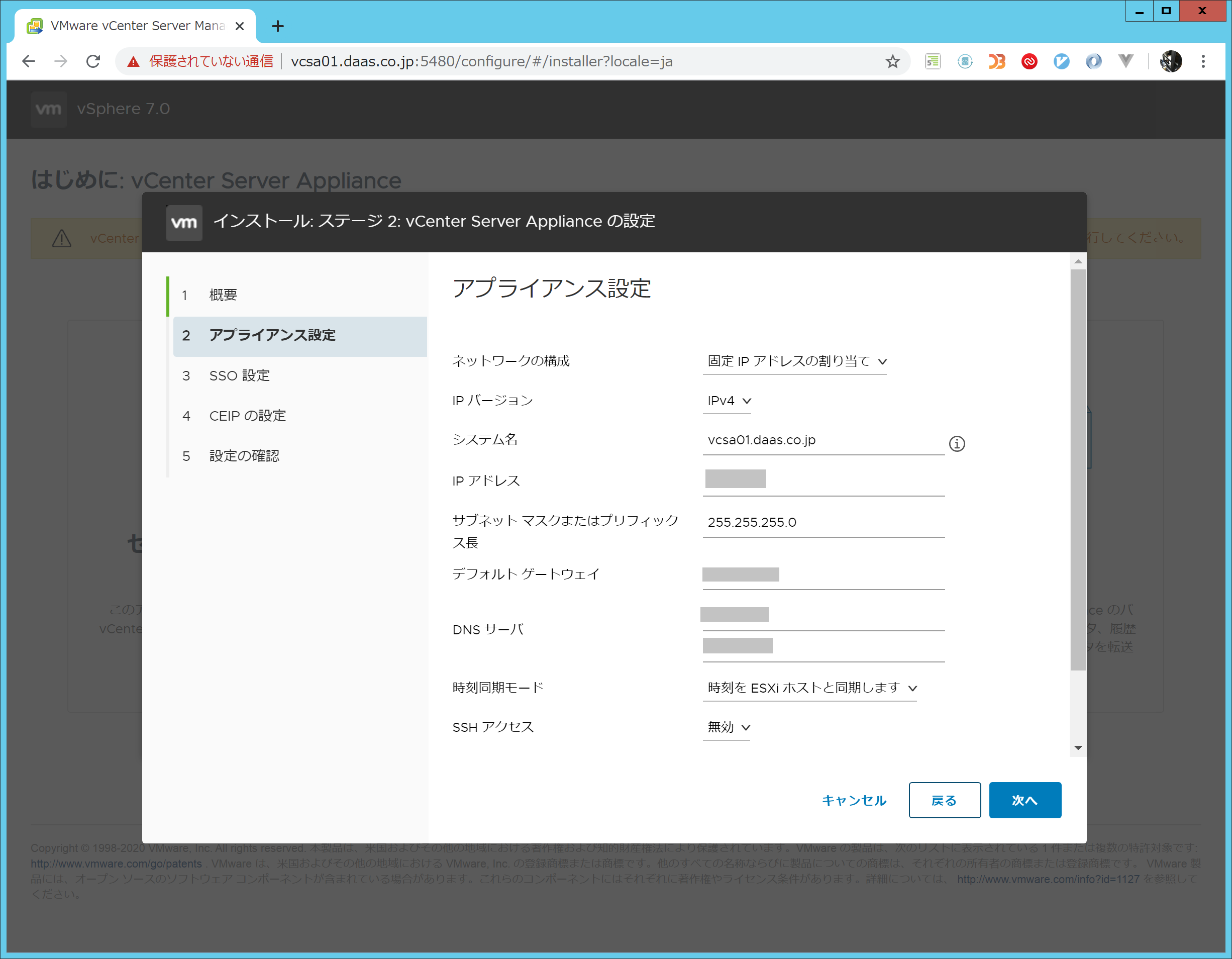Open the Chrome three-dot menu
Image resolution: width=1232 pixels, height=959 pixels.
pos(1203,61)
